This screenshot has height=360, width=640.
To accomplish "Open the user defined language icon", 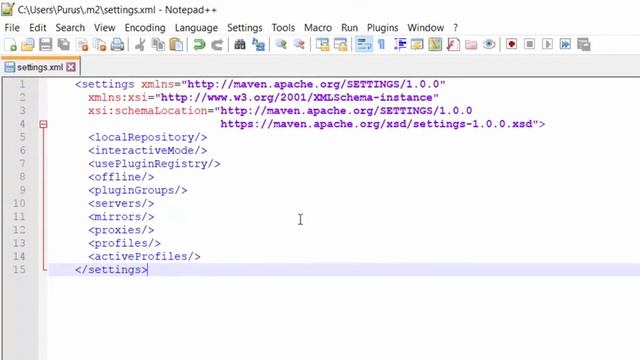I will [417, 44].
